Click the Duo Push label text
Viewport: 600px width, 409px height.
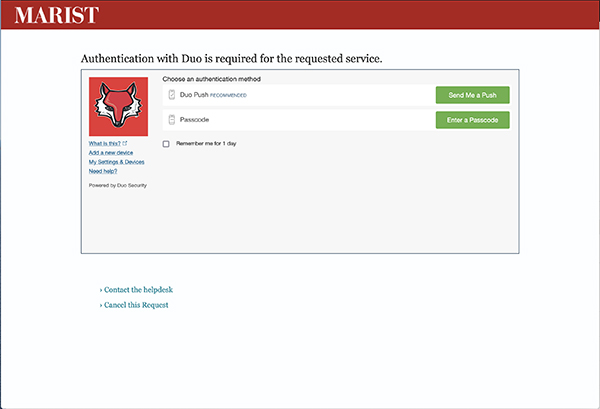(194, 95)
